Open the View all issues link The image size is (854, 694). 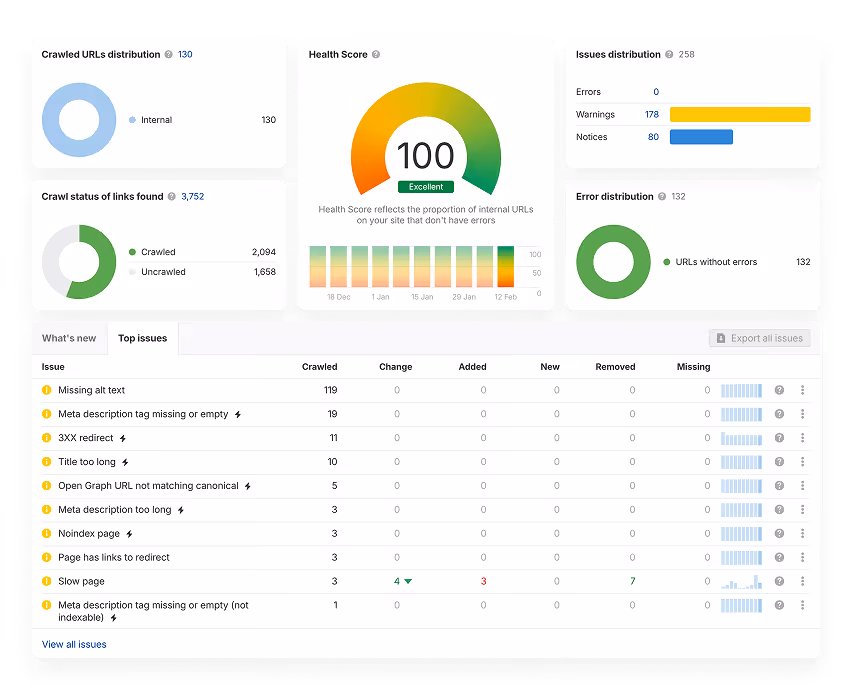(74, 644)
